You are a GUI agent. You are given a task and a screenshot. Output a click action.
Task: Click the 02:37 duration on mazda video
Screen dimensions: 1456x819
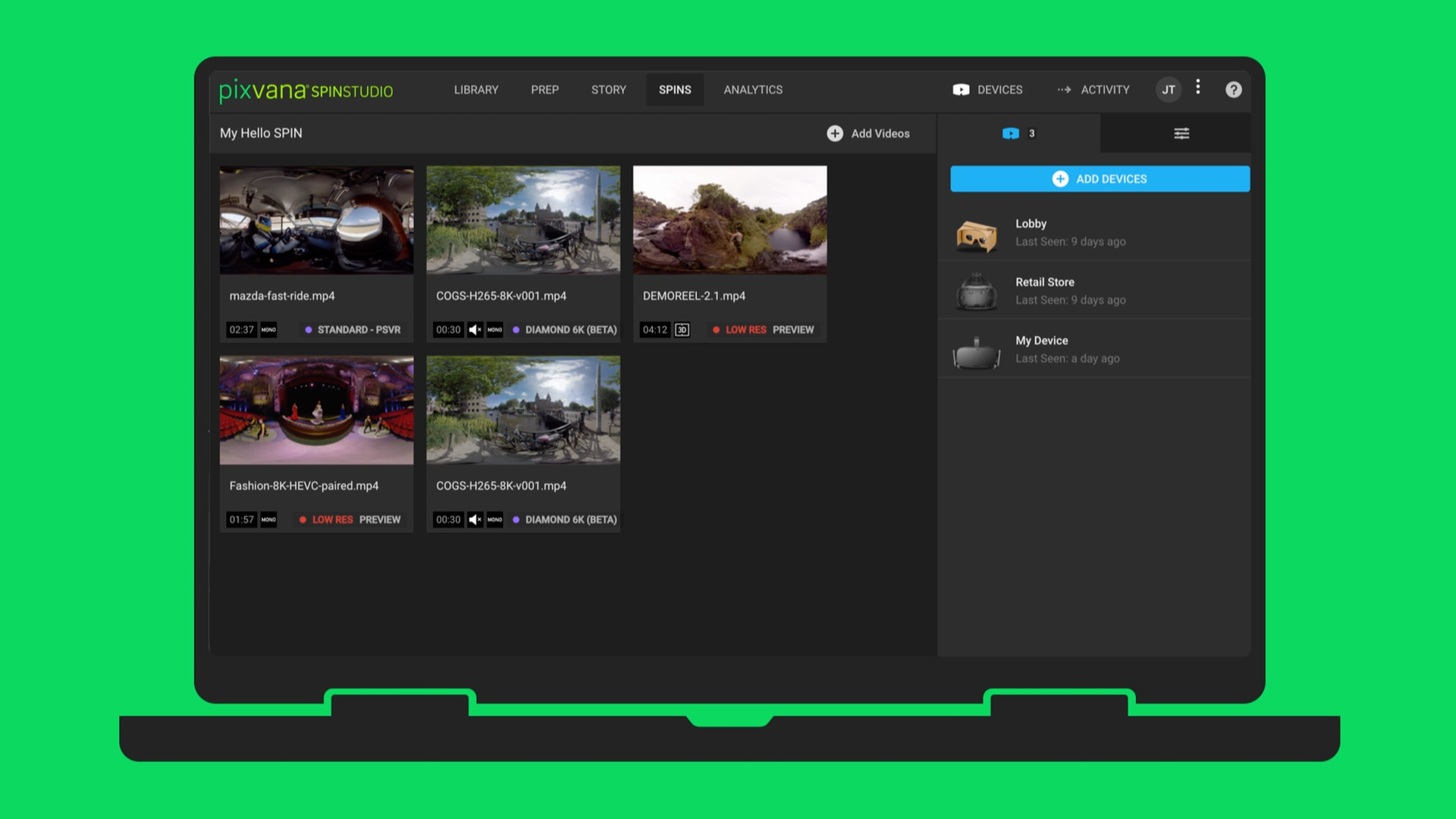pyautogui.click(x=241, y=330)
